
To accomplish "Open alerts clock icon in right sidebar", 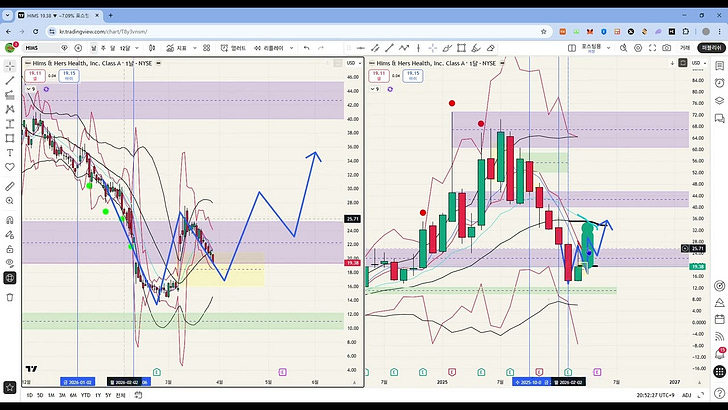I will (719, 83).
